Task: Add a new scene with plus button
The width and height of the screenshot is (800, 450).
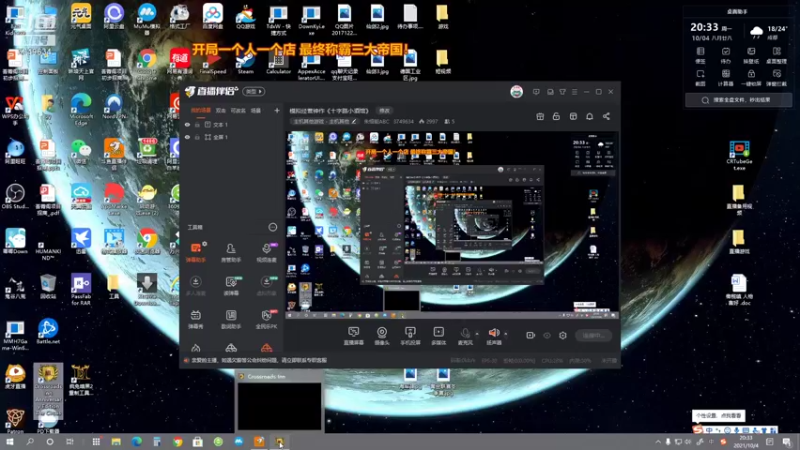Action: click(x=277, y=110)
